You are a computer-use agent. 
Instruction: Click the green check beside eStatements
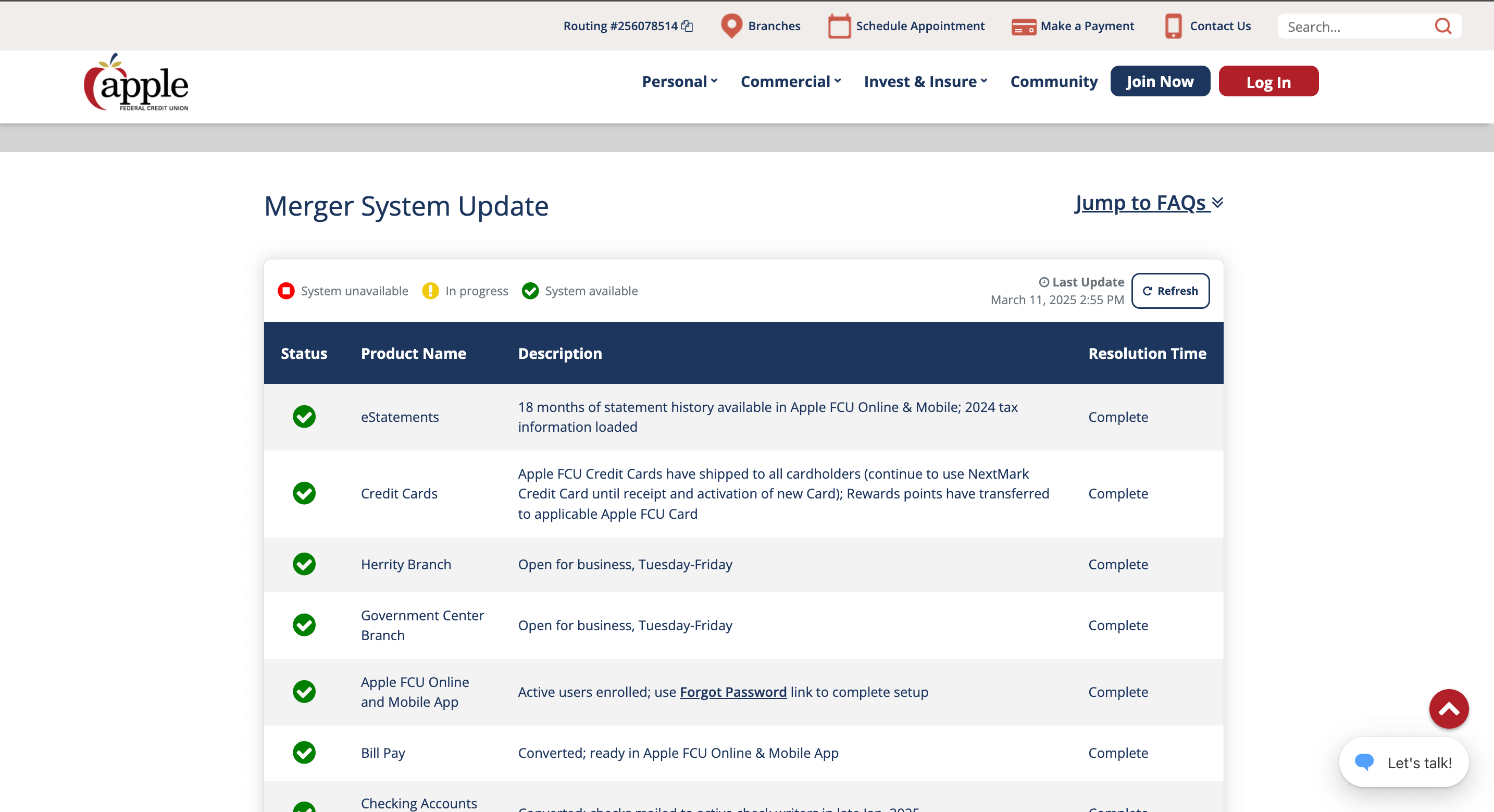click(304, 417)
